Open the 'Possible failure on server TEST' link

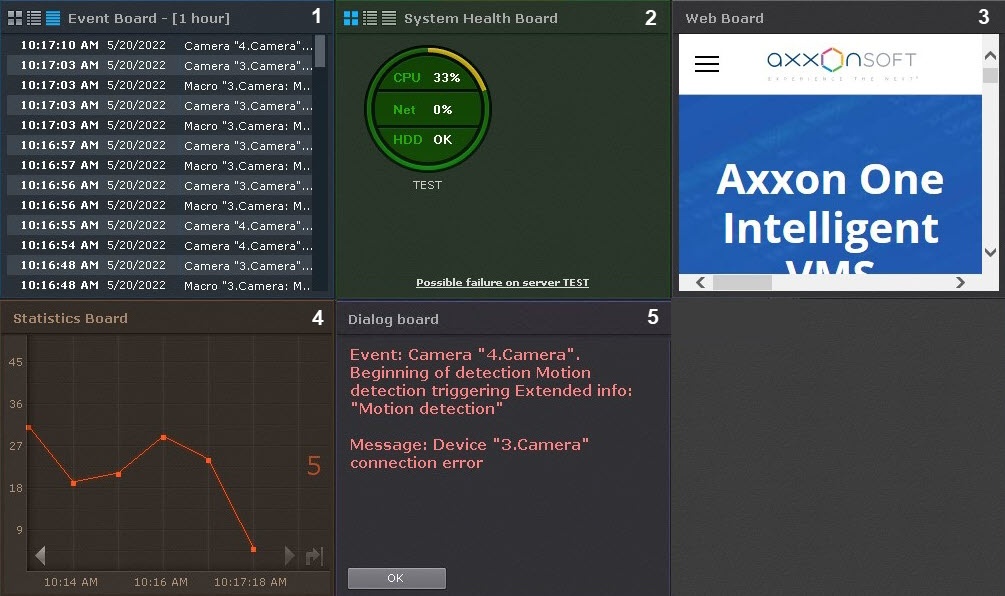[x=502, y=283]
